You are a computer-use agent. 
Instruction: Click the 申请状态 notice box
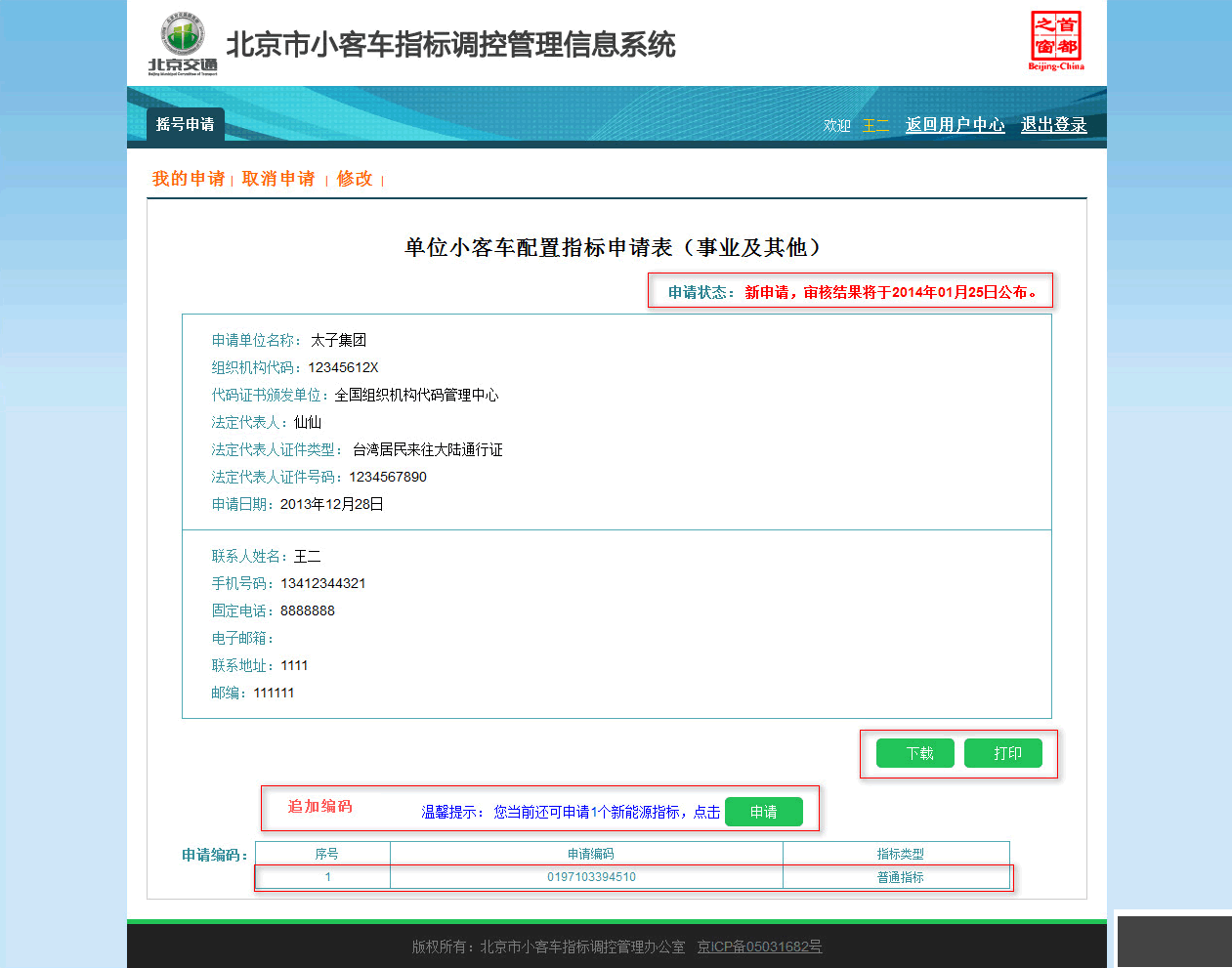849,291
